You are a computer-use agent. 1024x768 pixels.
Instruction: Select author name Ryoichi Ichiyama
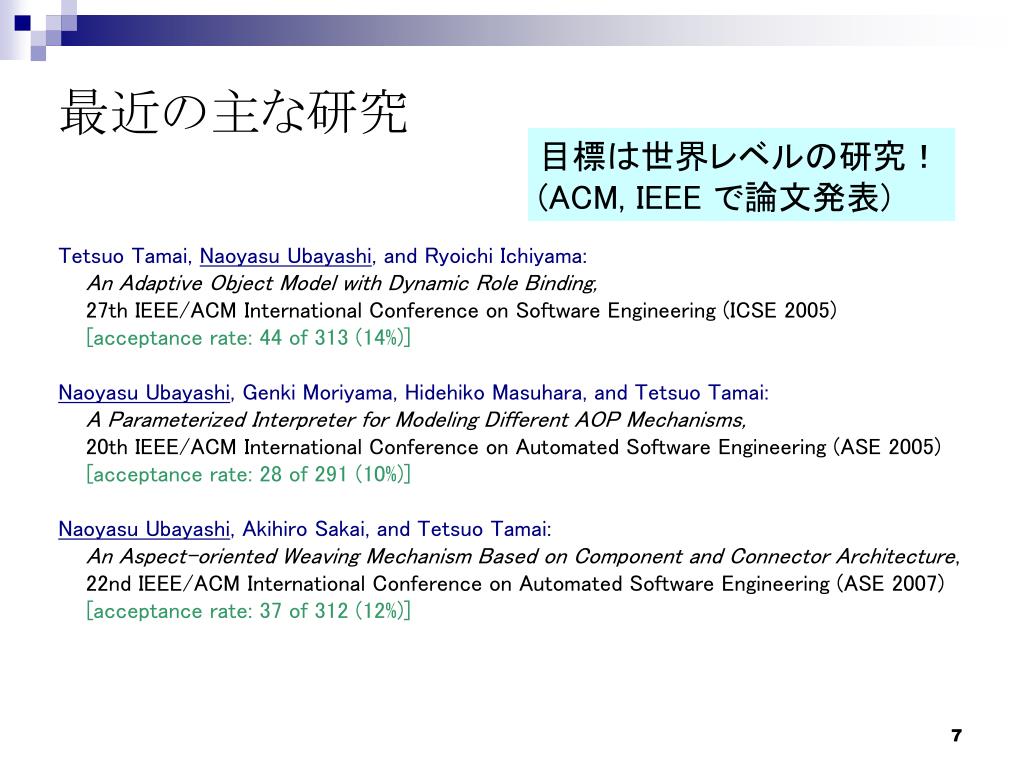tap(504, 256)
